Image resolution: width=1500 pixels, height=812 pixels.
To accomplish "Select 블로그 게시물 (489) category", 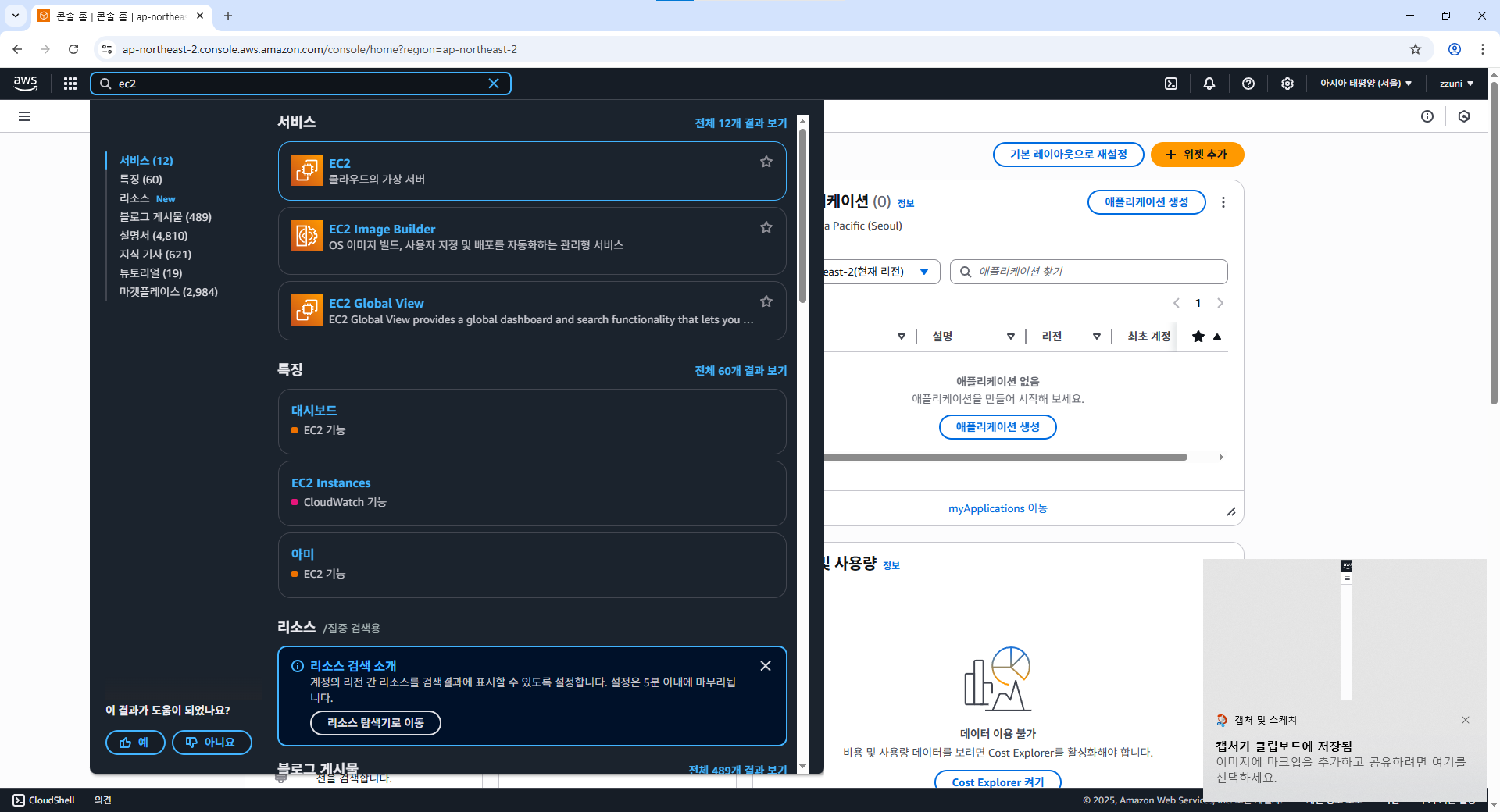I will click(x=166, y=217).
